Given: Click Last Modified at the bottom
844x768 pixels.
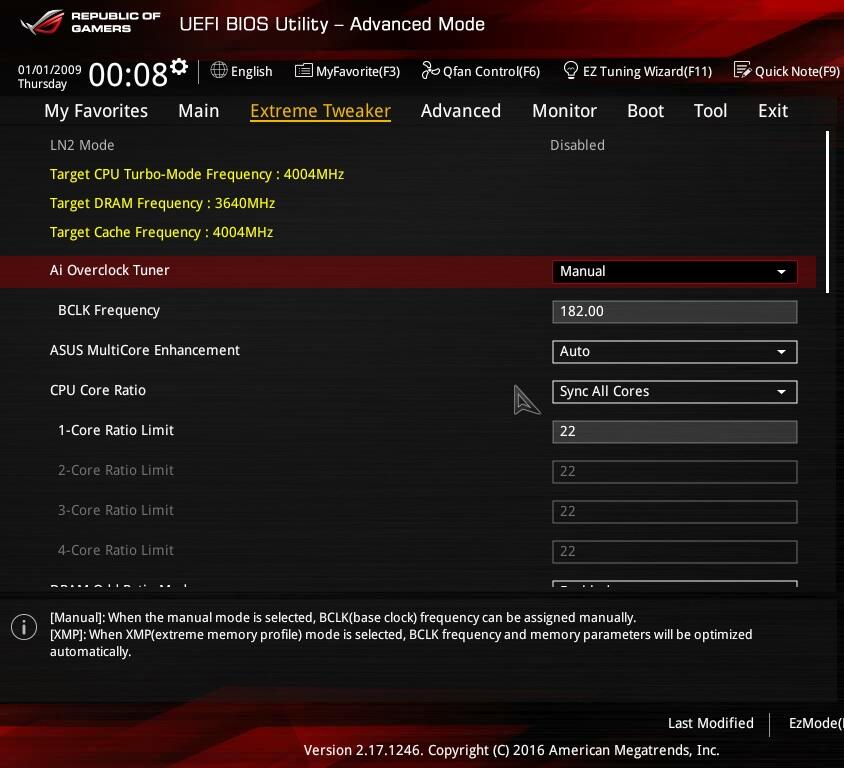Looking at the screenshot, I should click(711, 723).
